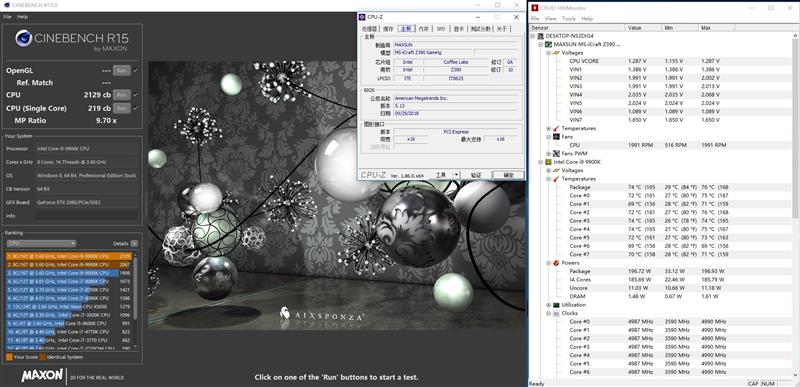Open HWMonitor File menu
800x387 pixels.
(535, 18)
